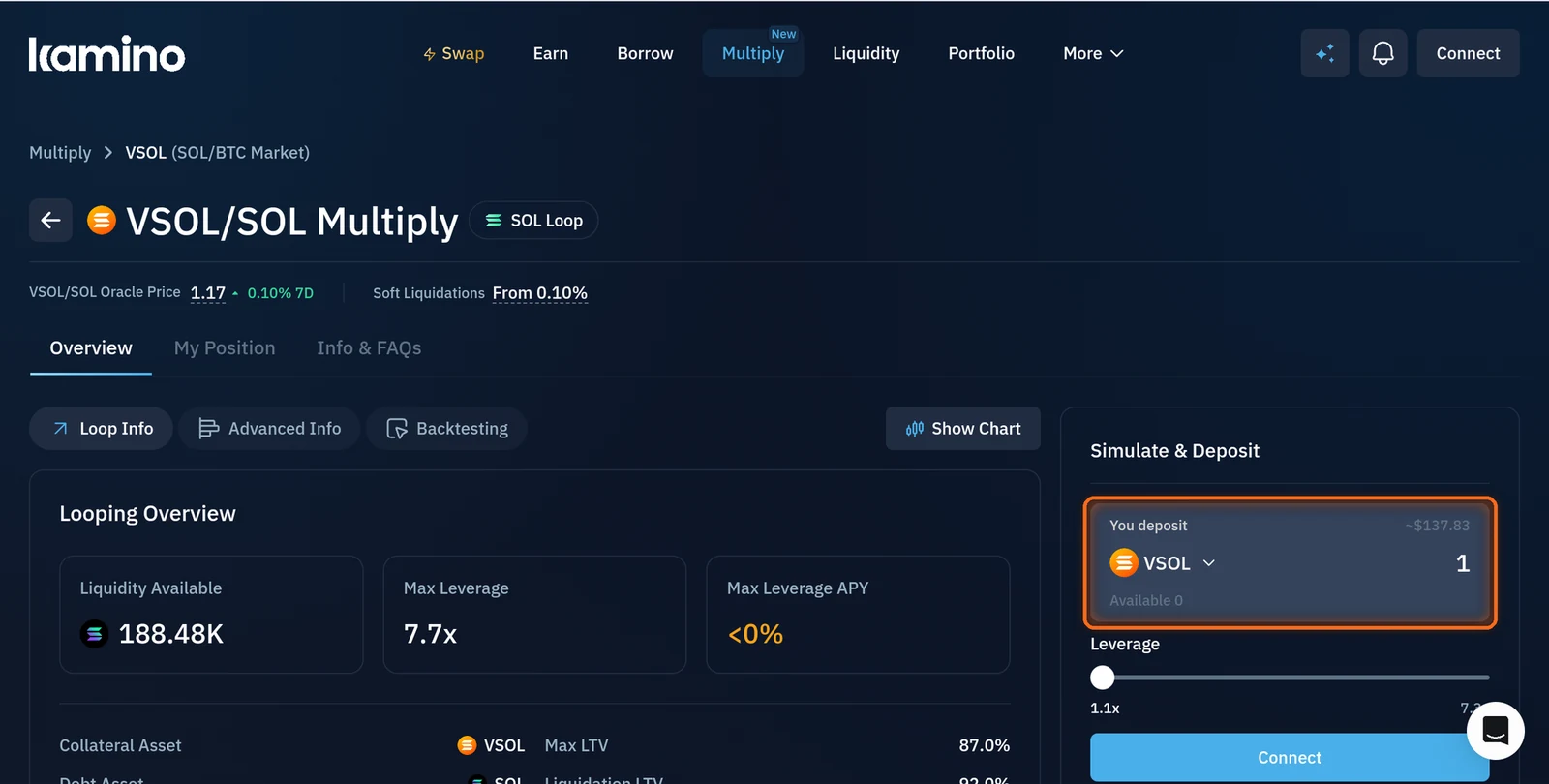Screen dimensions: 1549x784
Task: Click the 188.48K liquidity value
Action: point(170,634)
